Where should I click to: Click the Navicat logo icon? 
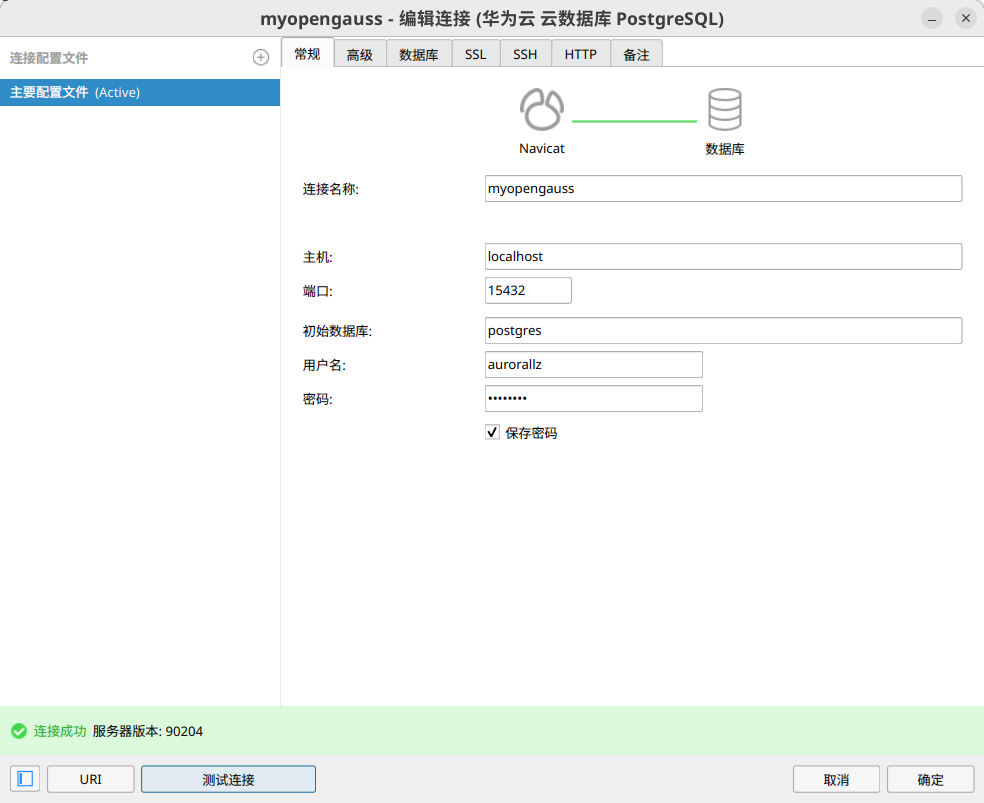click(541, 108)
